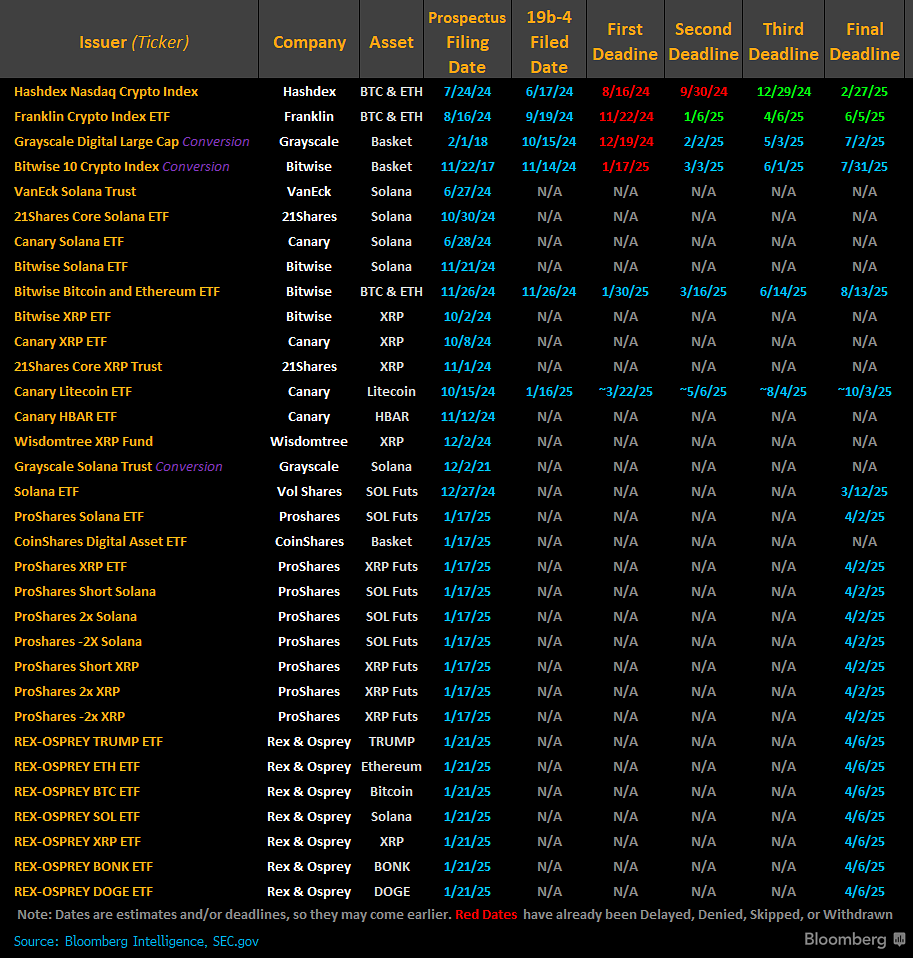Click the Red Dates note text at bottom

click(x=486, y=914)
